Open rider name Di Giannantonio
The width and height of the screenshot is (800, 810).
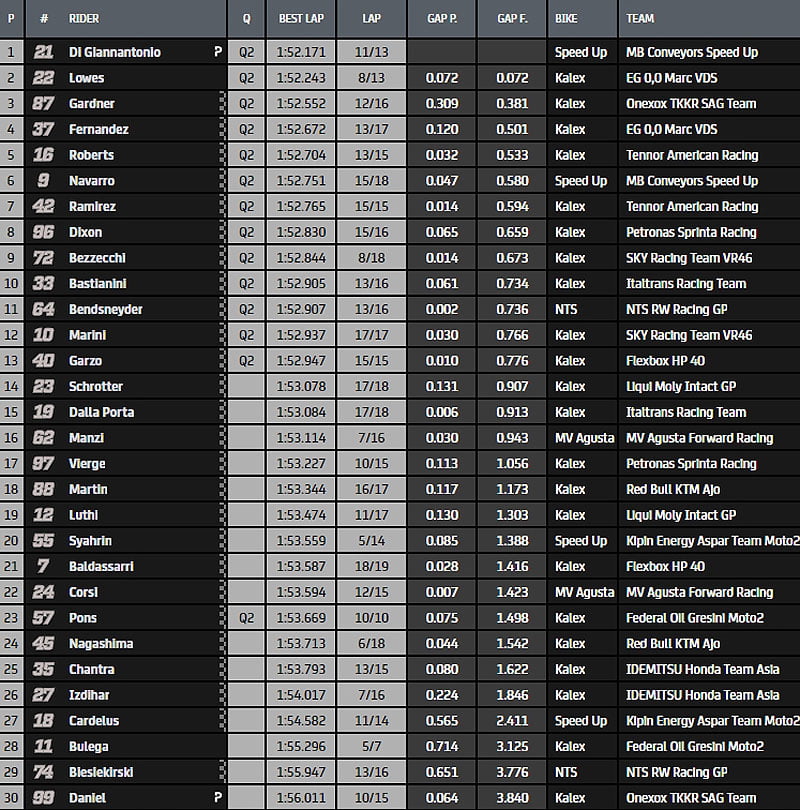click(x=114, y=52)
